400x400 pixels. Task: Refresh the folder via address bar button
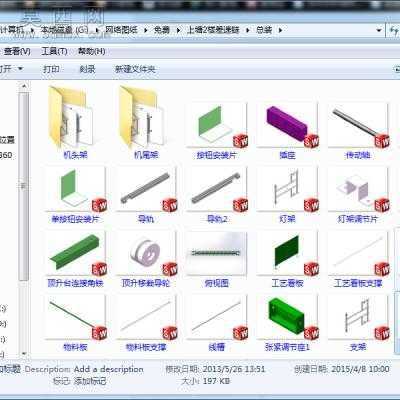pyautogui.click(x=394, y=30)
